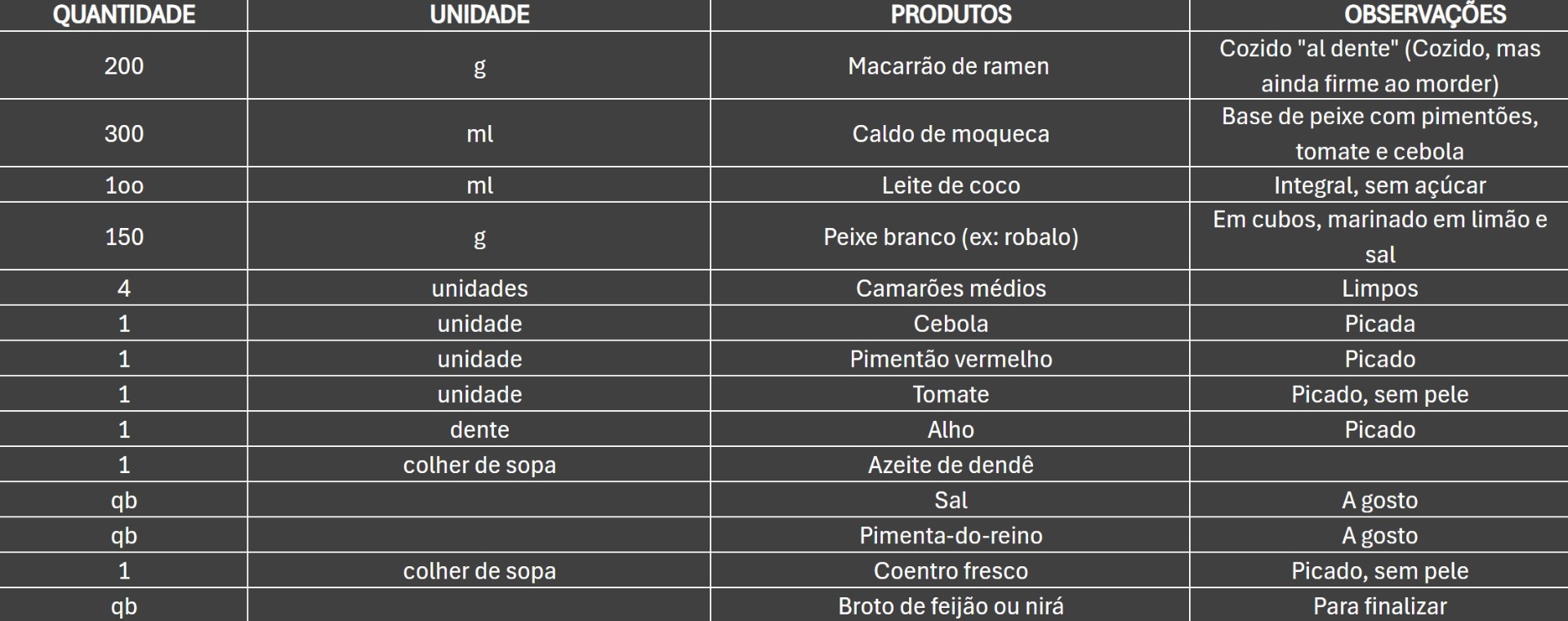Select the Para finalizar observation cell
1568x621 pixels.
click(x=1379, y=605)
